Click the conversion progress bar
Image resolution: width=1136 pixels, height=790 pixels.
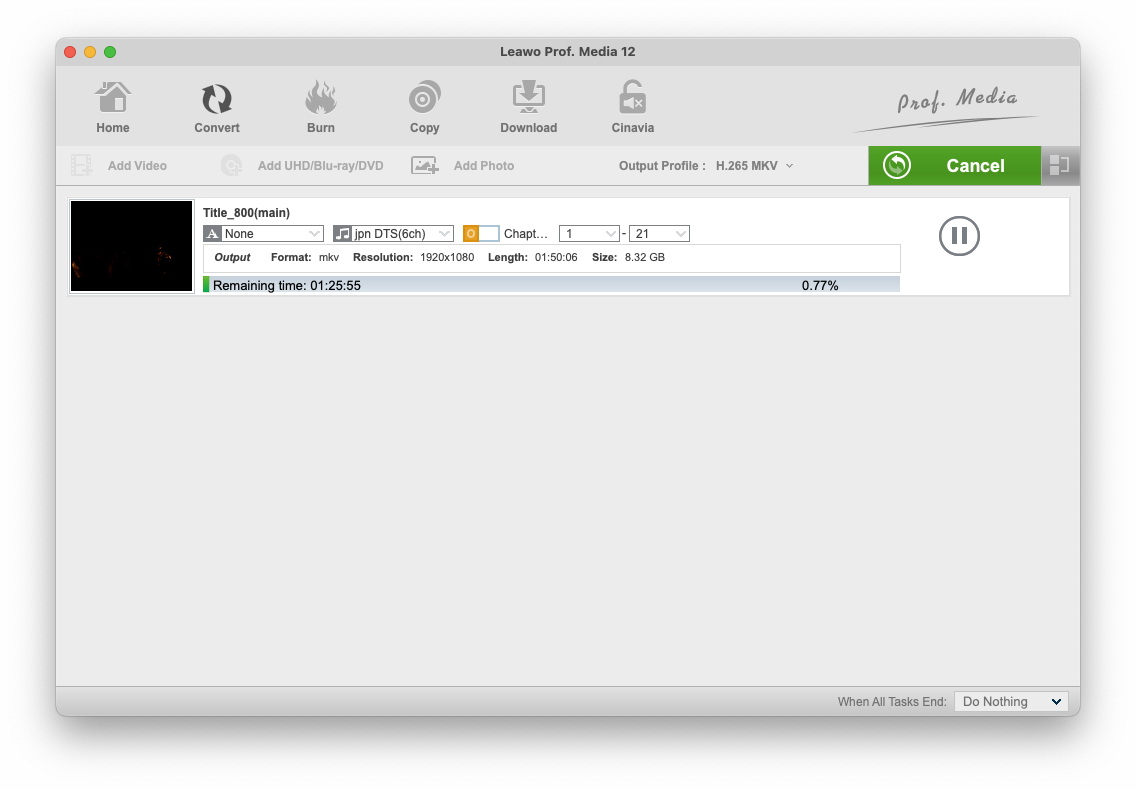point(551,284)
